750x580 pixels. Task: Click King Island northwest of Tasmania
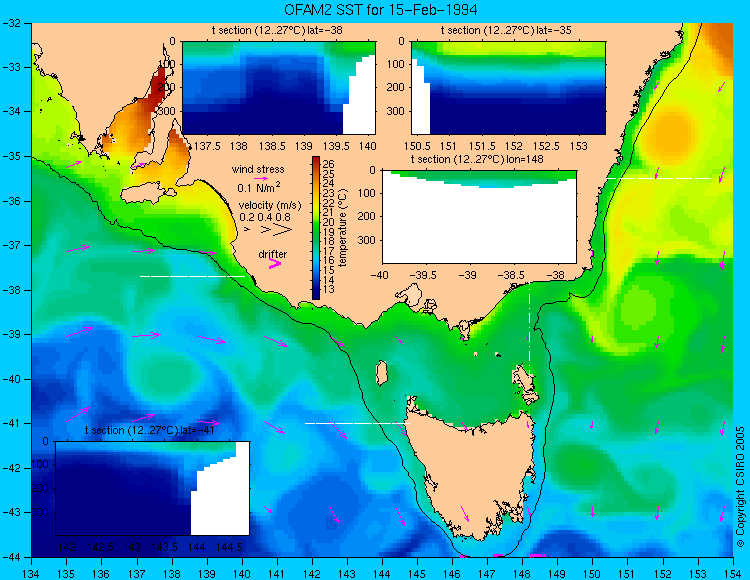pos(381,373)
